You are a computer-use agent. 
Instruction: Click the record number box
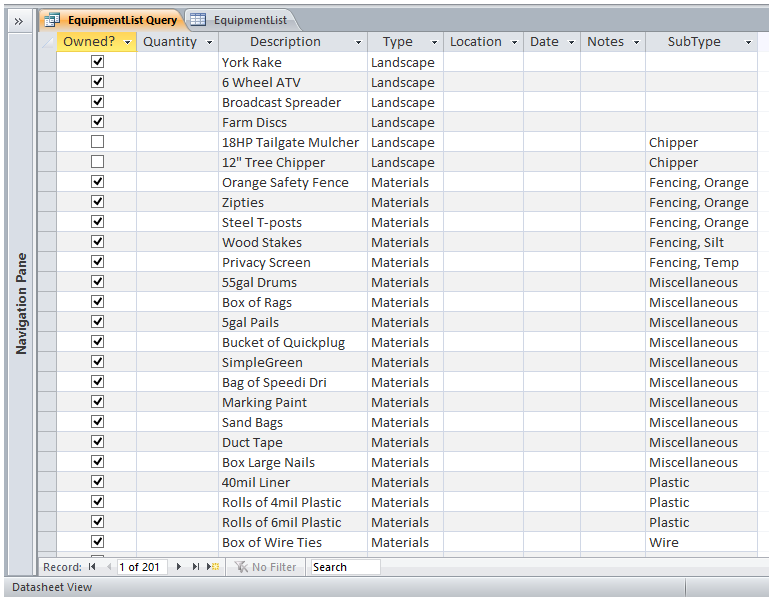pos(142,567)
